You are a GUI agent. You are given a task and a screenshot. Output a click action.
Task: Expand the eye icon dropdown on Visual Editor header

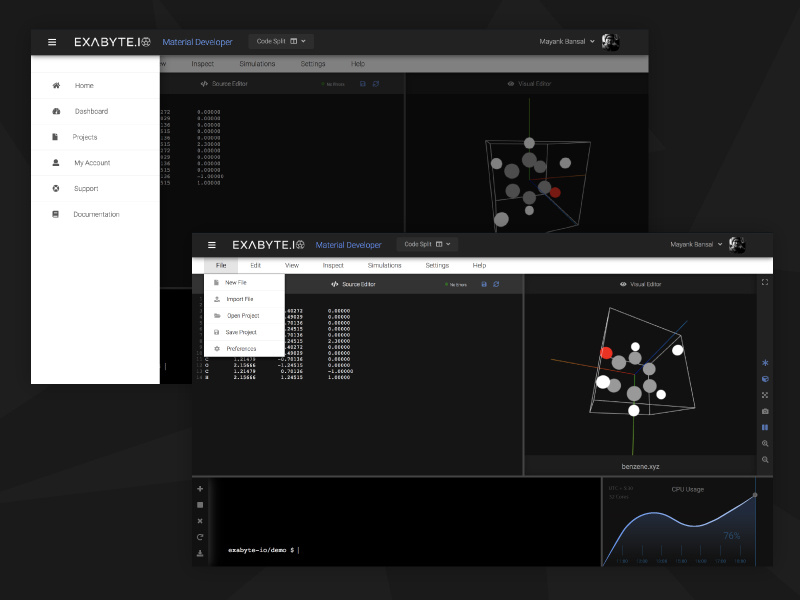(x=623, y=282)
